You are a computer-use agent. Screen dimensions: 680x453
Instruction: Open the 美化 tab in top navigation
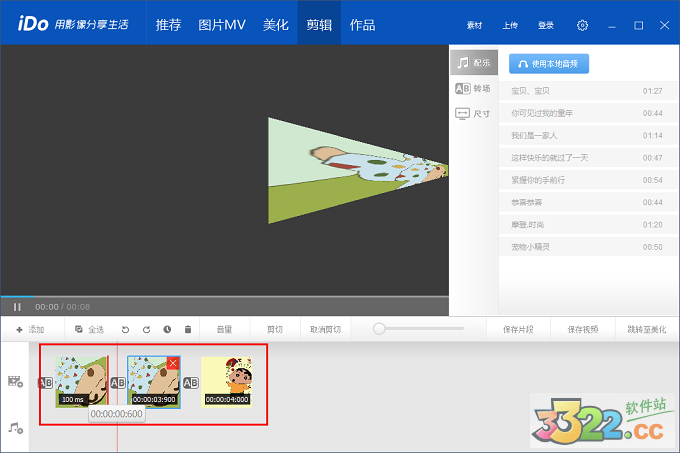276,25
